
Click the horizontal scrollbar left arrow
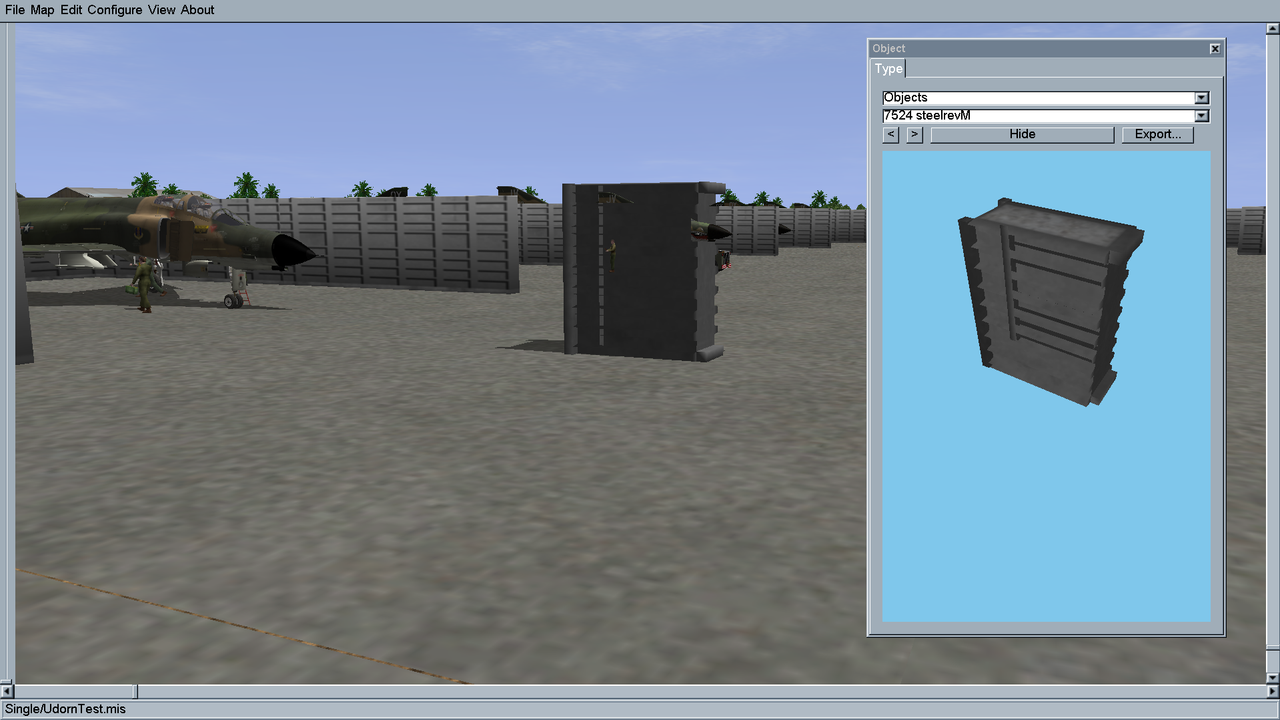[7, 691]
